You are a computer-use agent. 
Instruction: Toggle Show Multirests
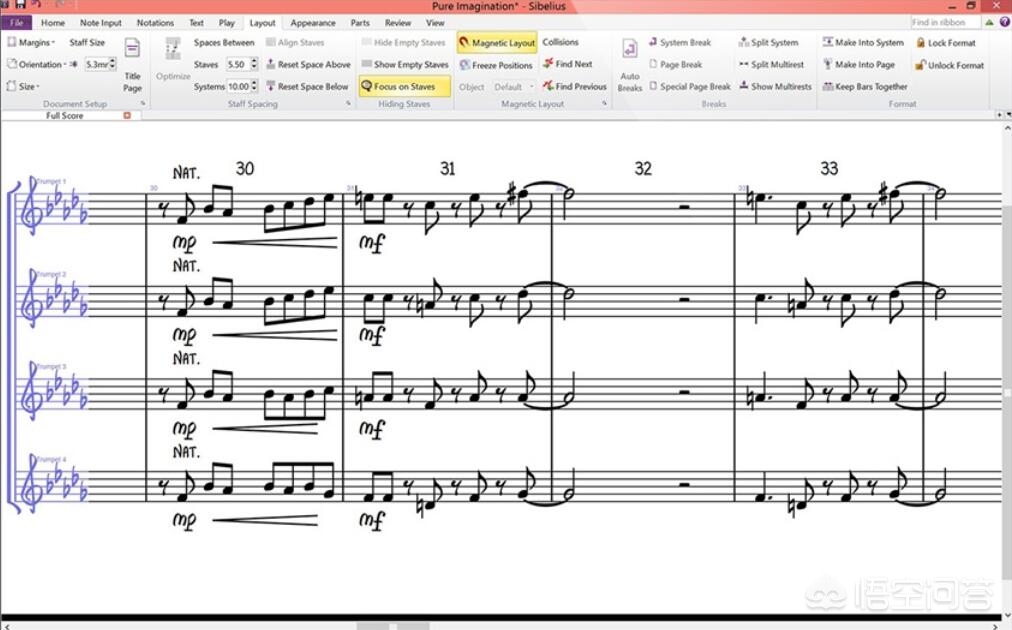[x=775, y=86]
